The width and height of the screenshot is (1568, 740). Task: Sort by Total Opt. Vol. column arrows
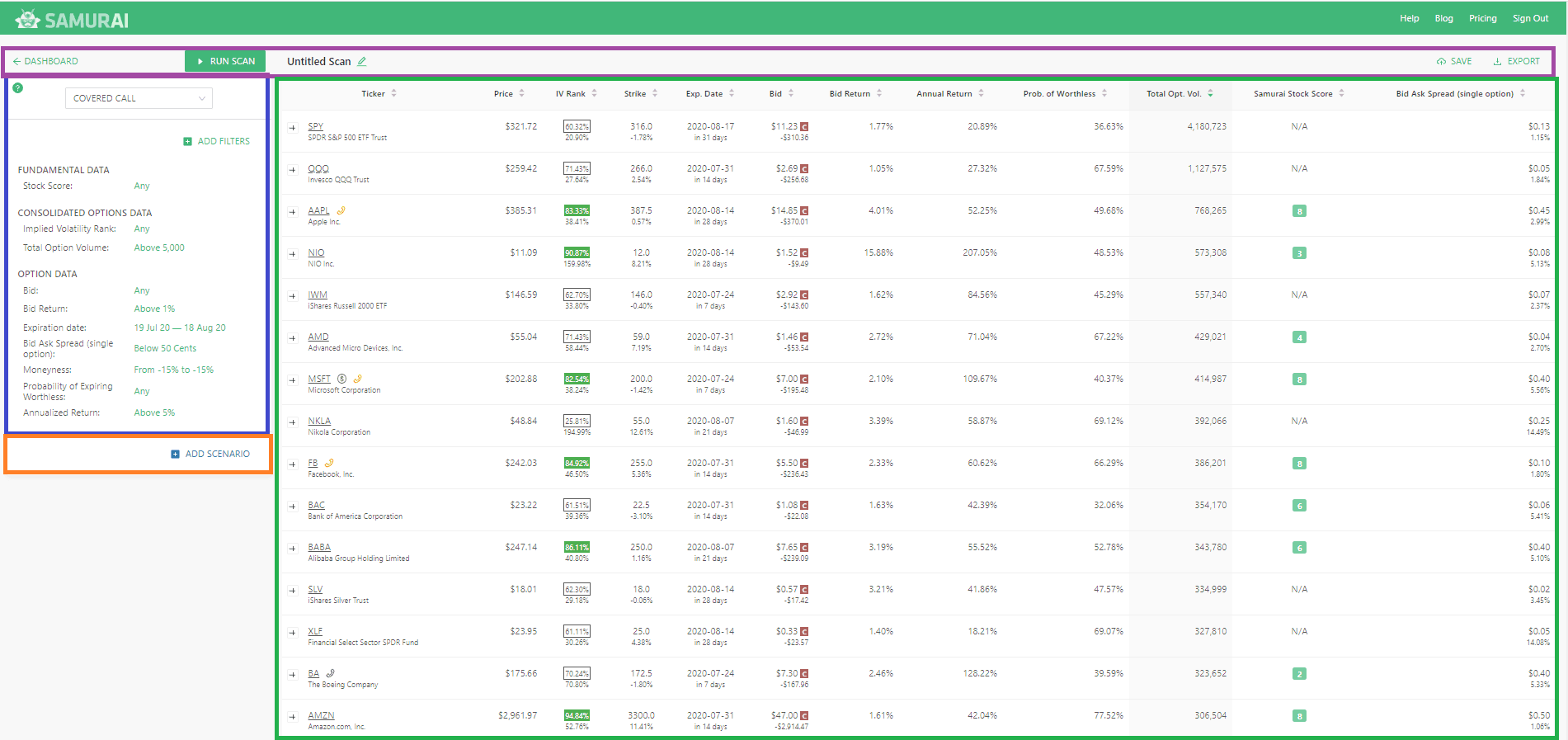click(x=1210, y=93)
